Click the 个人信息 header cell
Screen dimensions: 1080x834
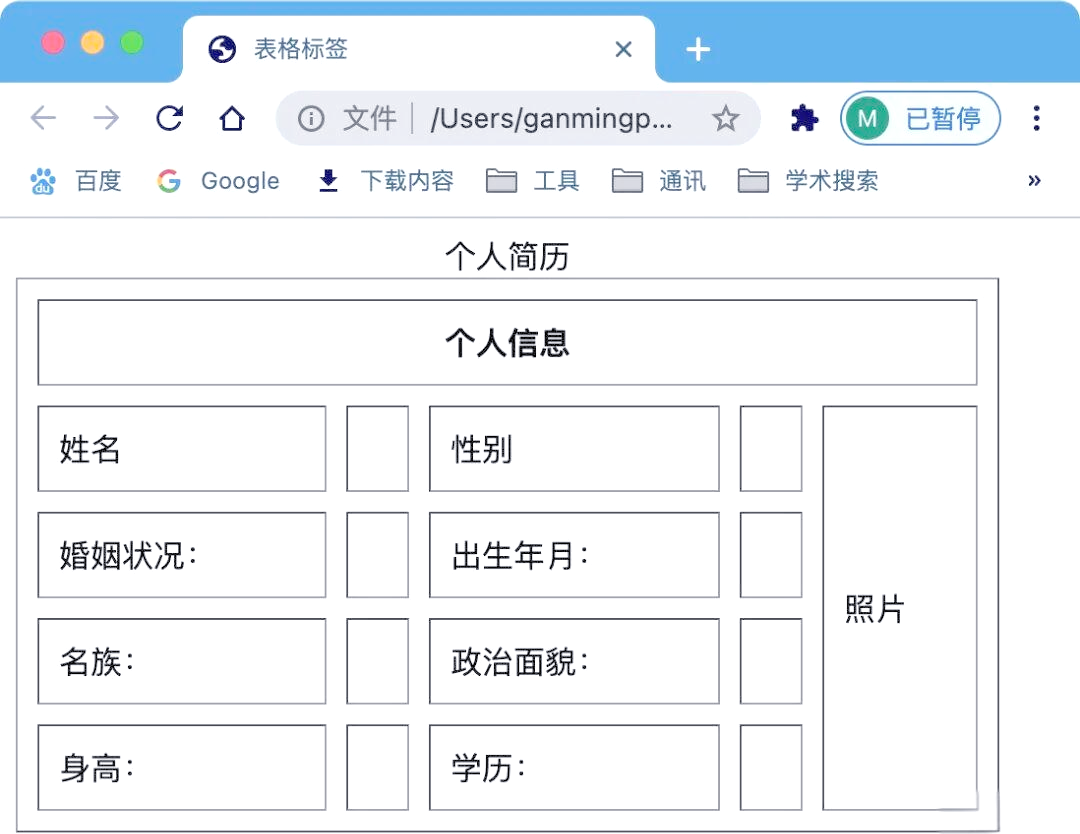pyautogui.click(x=507, y=342)
